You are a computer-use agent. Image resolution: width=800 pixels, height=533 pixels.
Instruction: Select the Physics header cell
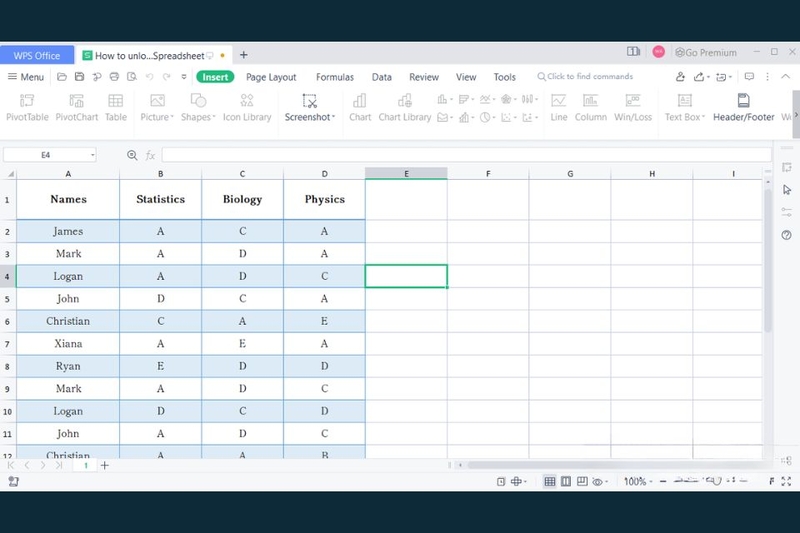click(x=324, y=199)
